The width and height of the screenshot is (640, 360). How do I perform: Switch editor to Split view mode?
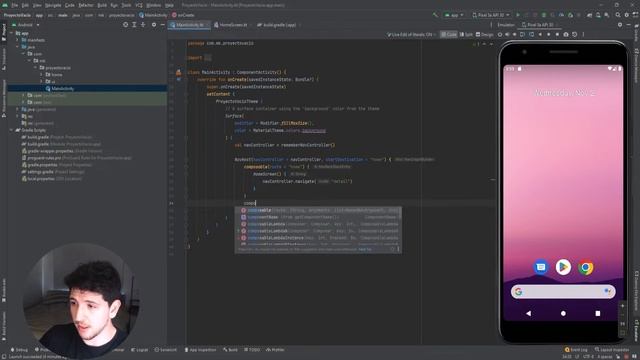466,35
